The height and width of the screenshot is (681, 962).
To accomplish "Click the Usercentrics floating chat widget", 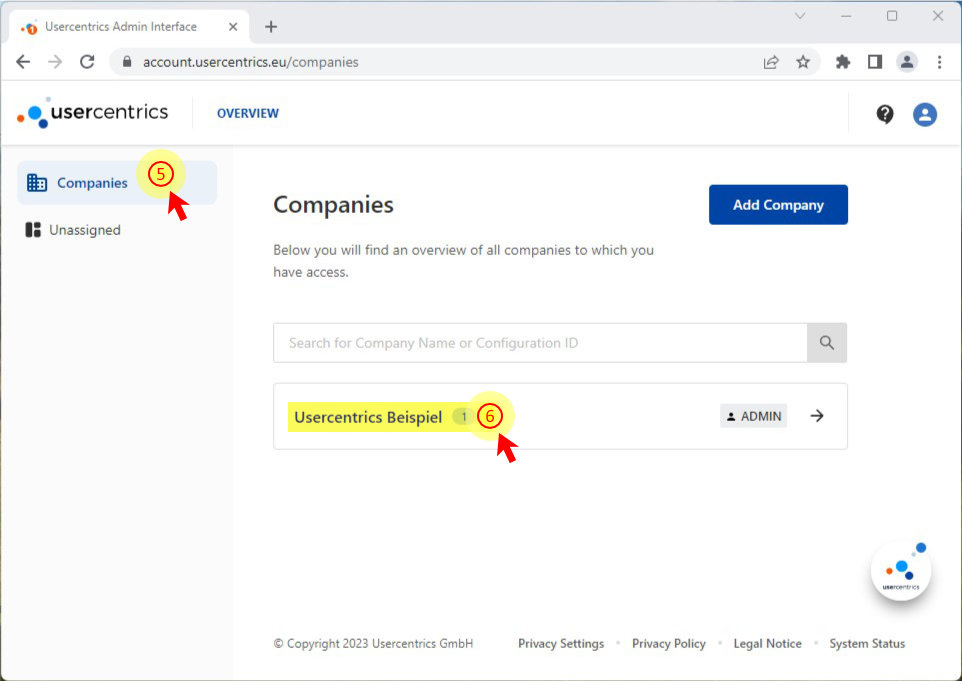I will pyautogui.click(x=901, y=571).
